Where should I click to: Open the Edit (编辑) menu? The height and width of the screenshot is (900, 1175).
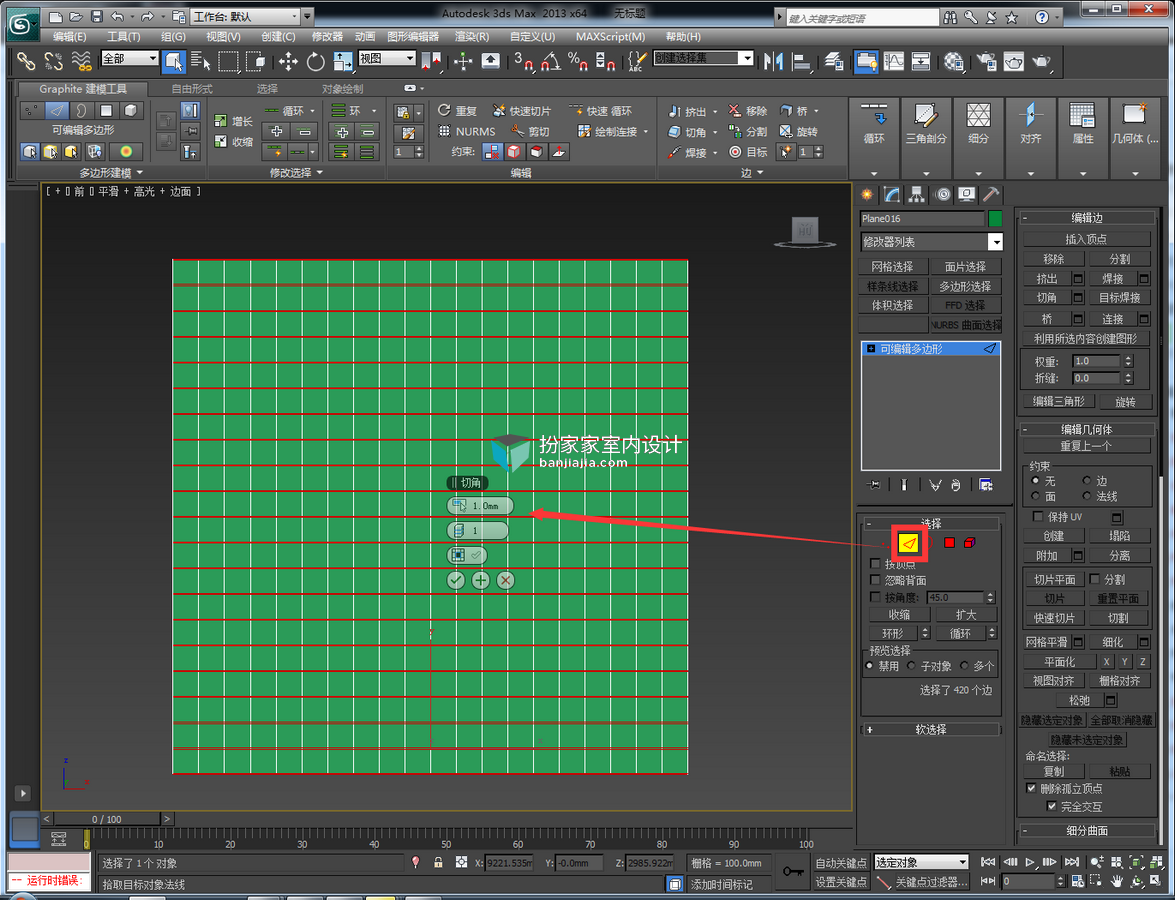click(70, 36)
